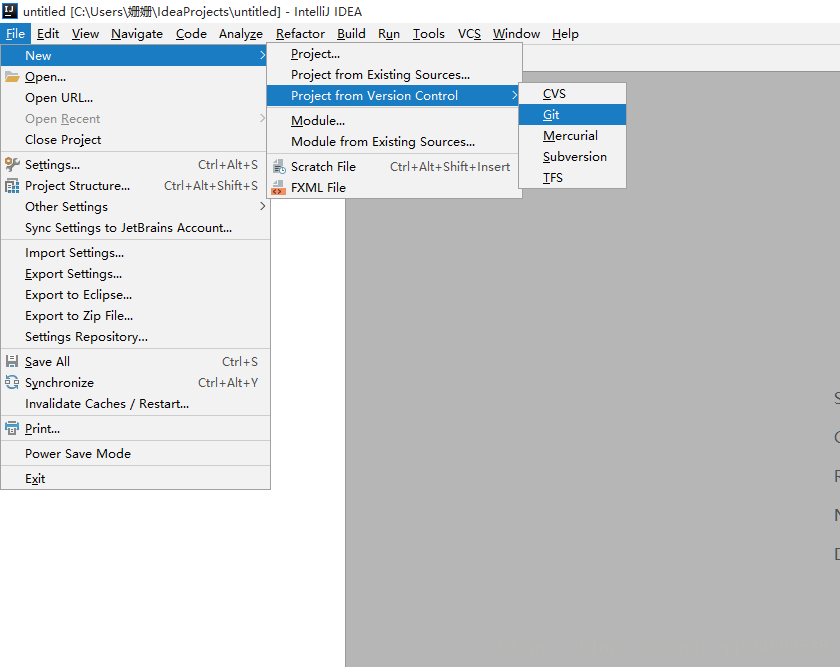840x667 pixels.
Task: Choose Exit from File menu
Action: [x=135, y=478]
